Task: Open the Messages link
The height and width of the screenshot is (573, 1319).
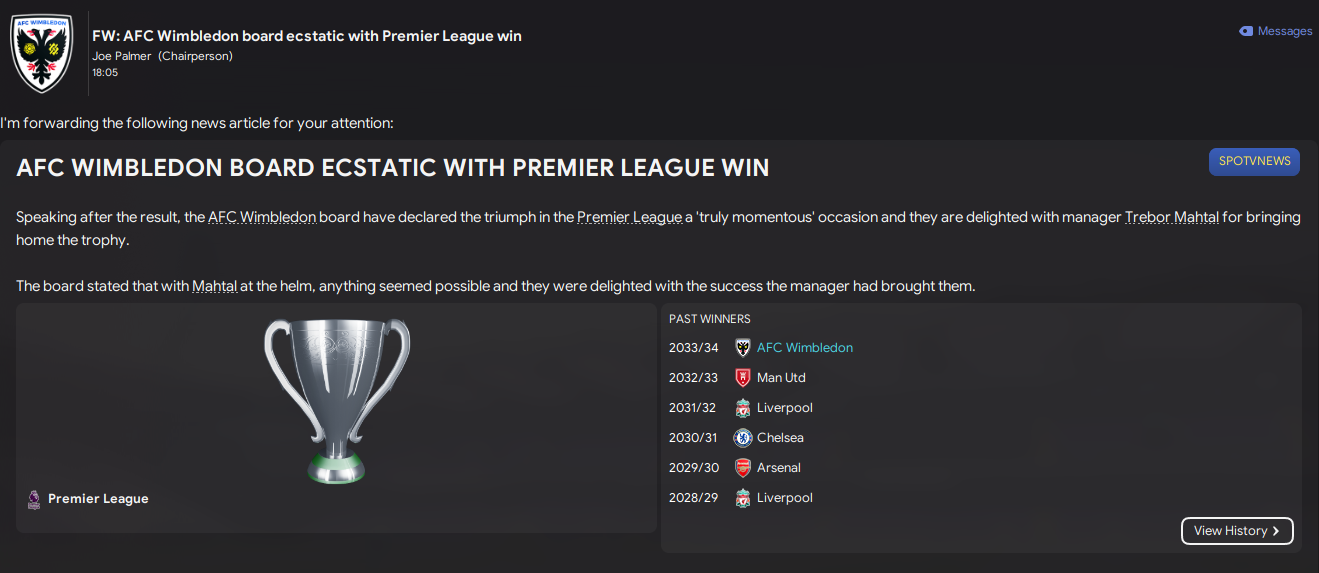Action: pyautogui.click(x=1284, y=31)
